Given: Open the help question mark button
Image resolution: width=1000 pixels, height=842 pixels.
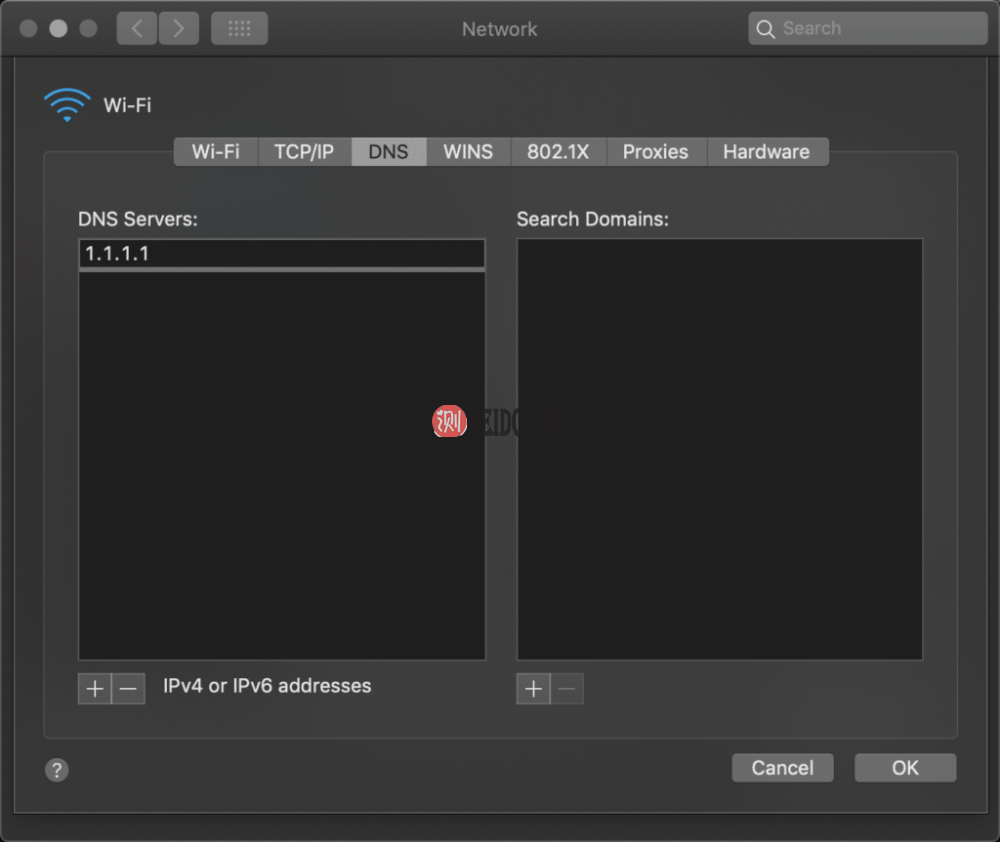Looking at the screenshot, I should coord(57,770).
